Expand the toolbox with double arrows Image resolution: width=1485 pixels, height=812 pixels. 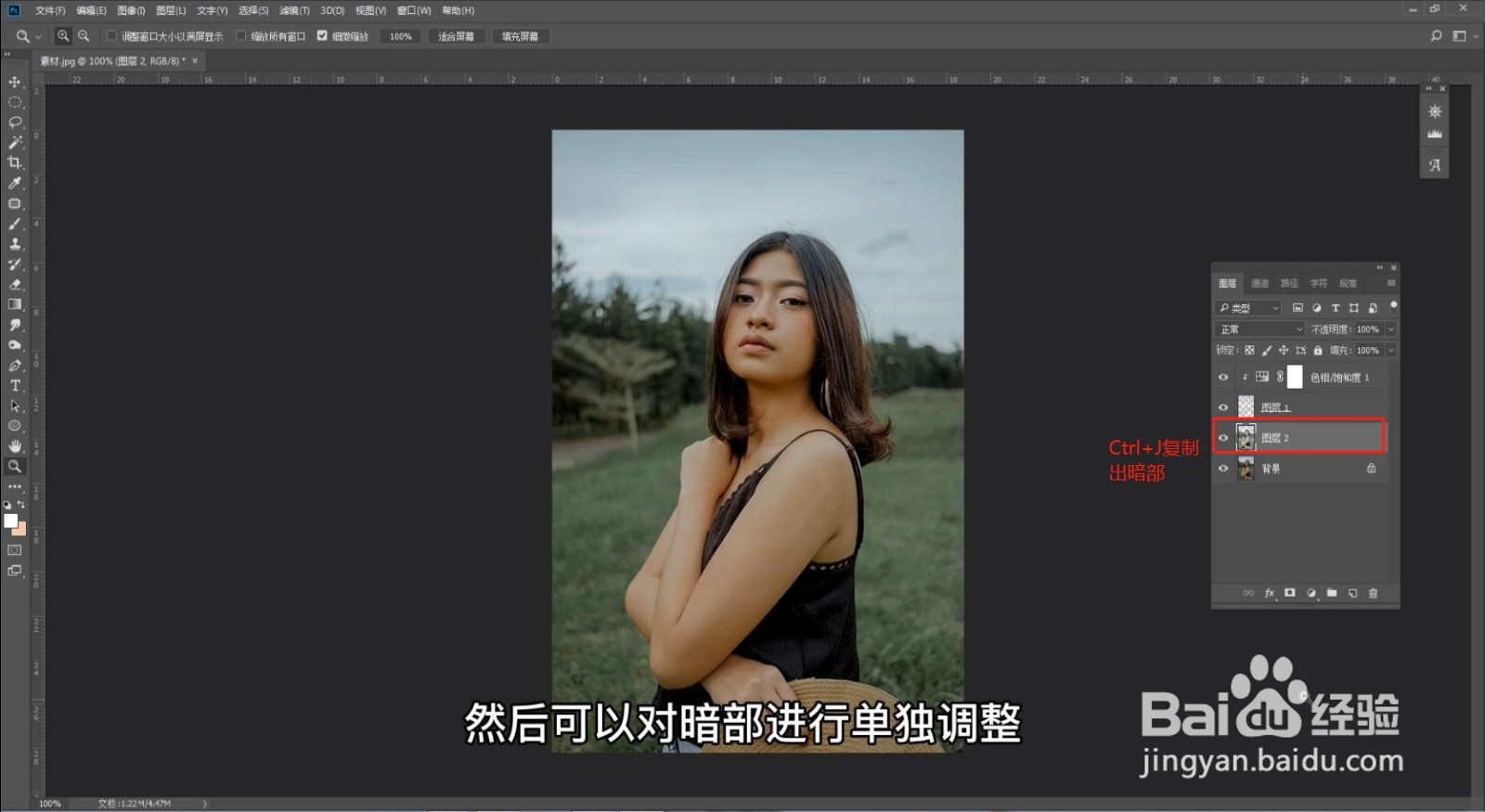point(7,54)
